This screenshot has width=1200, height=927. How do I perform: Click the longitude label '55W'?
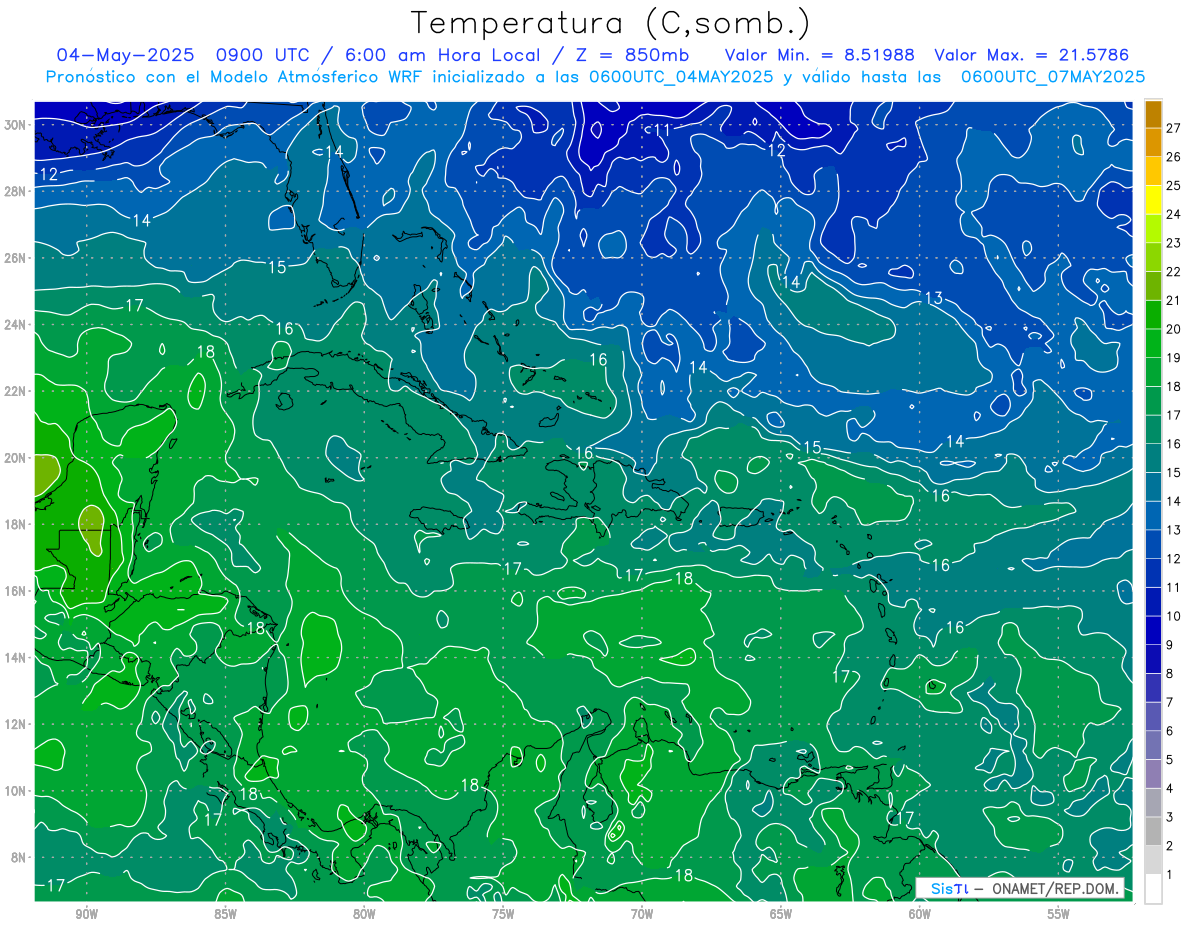[1059, 914]
